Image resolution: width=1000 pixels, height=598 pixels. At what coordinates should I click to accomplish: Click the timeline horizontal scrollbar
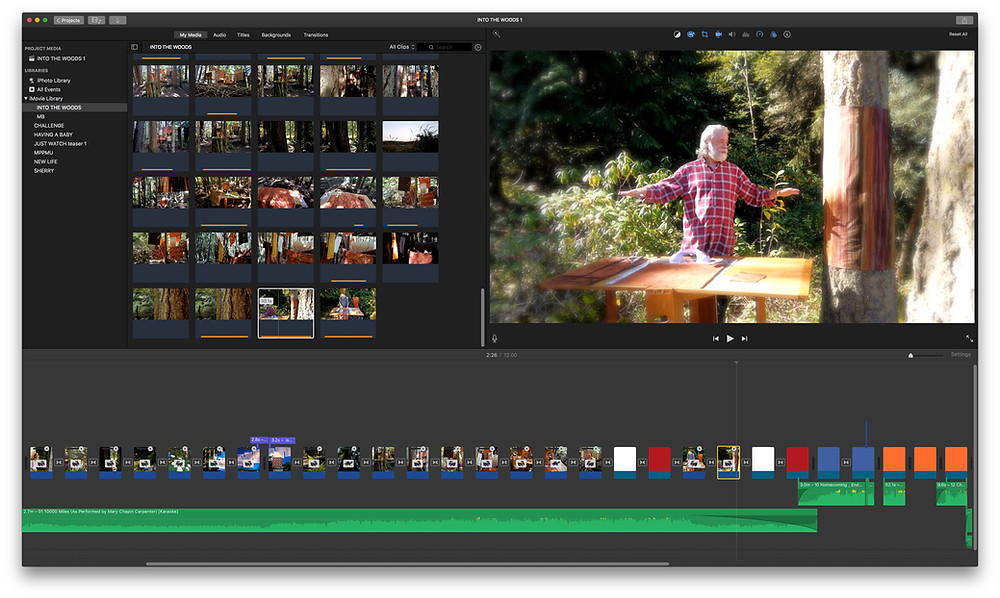tap(408, 564)
